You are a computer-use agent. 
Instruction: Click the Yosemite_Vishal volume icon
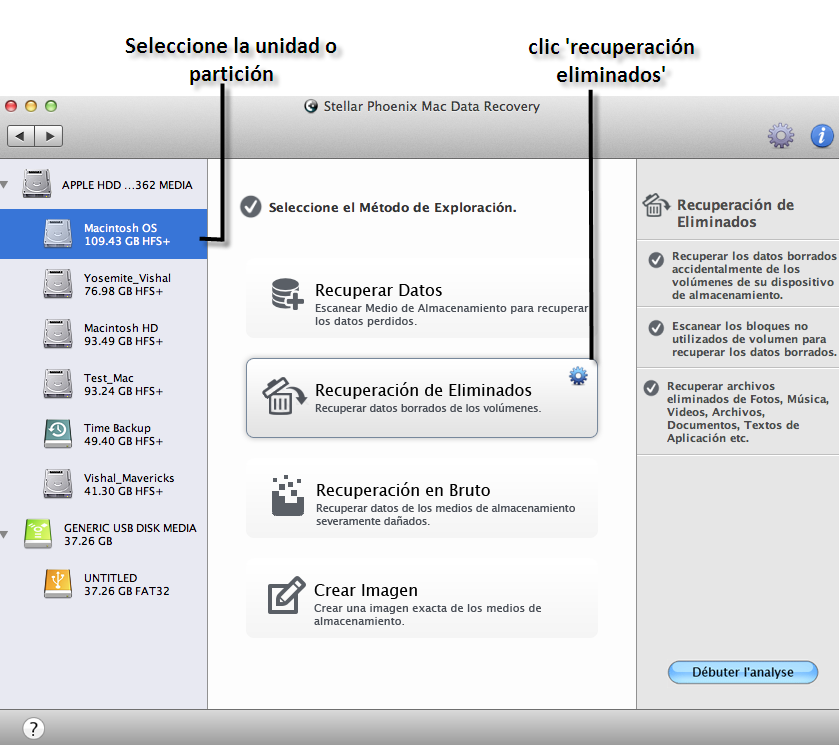click(x=58, y=284)
